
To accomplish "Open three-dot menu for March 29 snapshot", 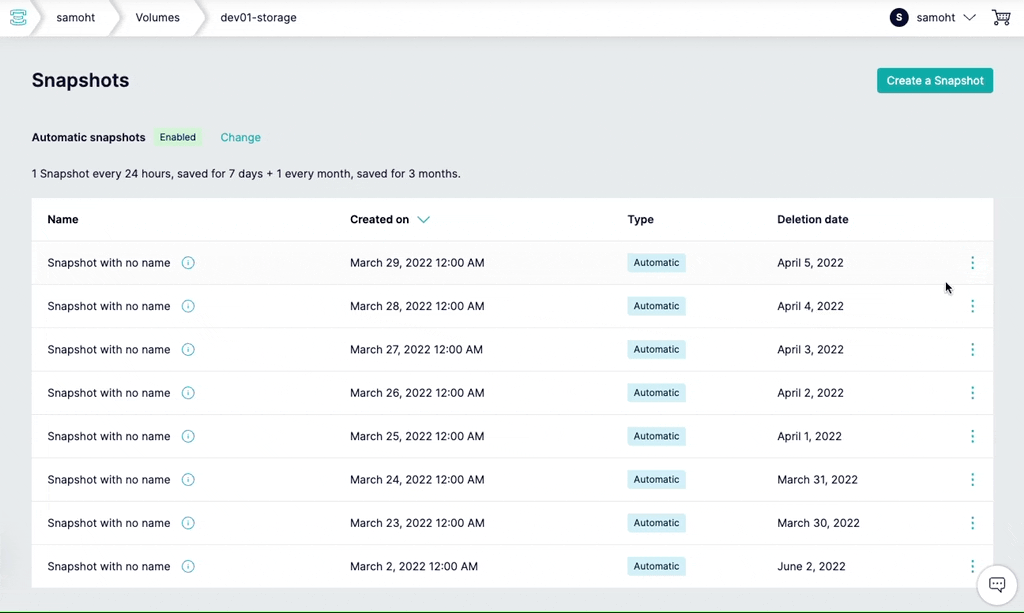I will (972, 263).
